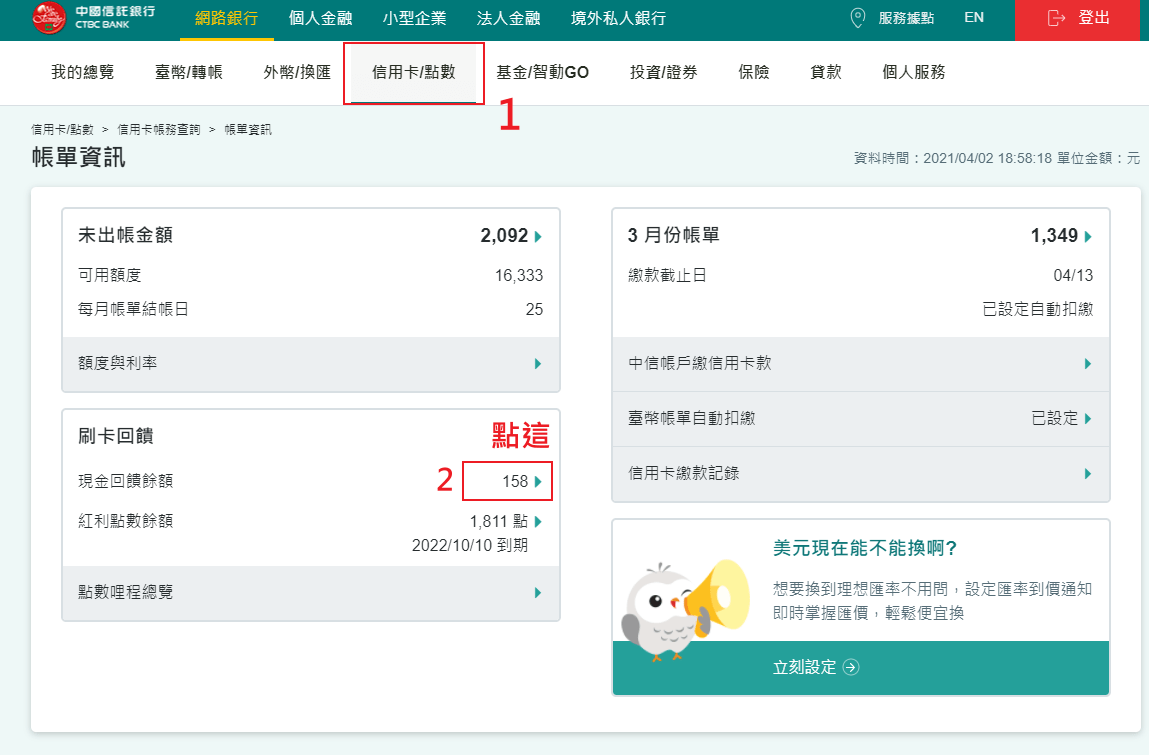Select the 貸款 navigation tab

click(826, 72)
